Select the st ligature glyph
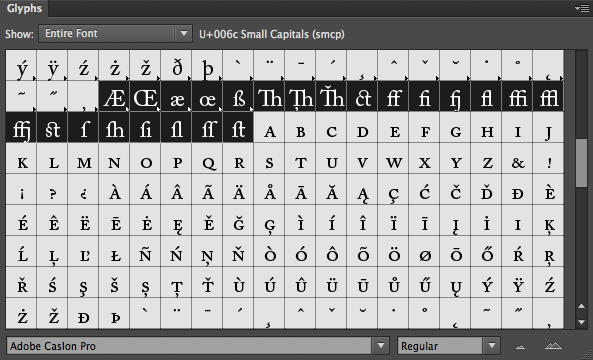593x360 pixels. point(52,127)
